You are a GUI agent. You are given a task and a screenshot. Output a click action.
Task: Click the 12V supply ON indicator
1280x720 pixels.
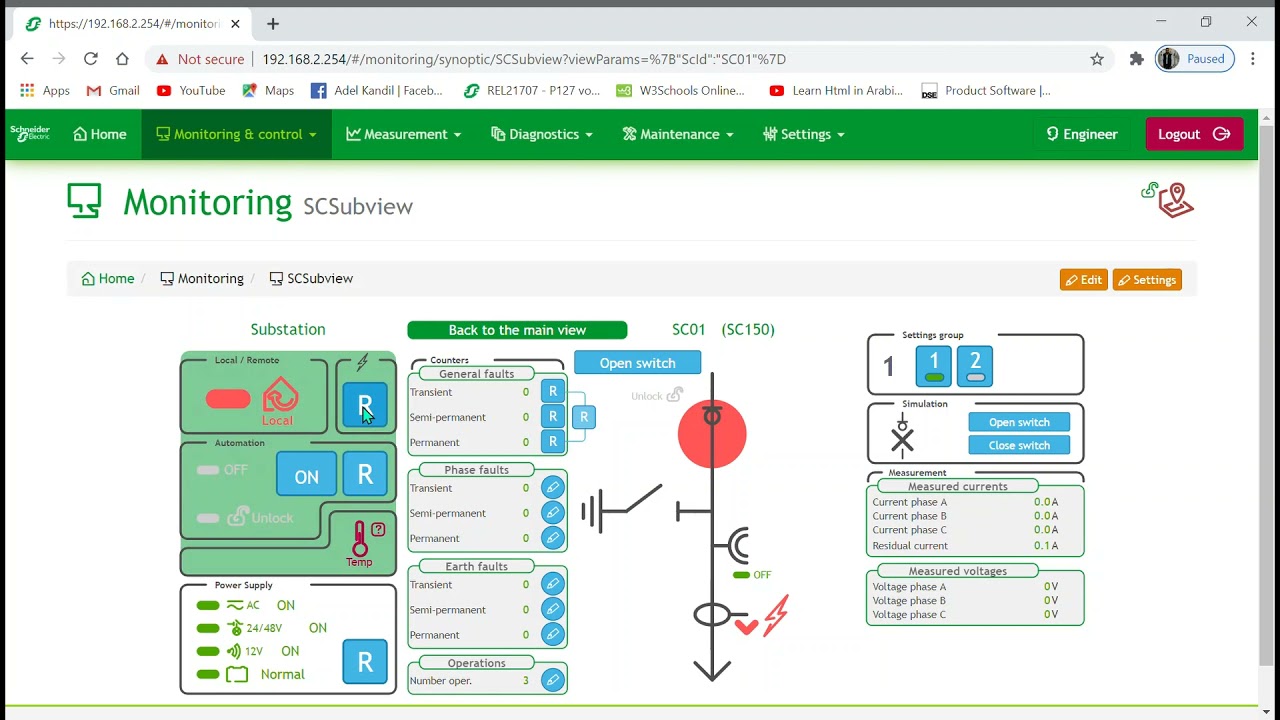pos(208,651)
